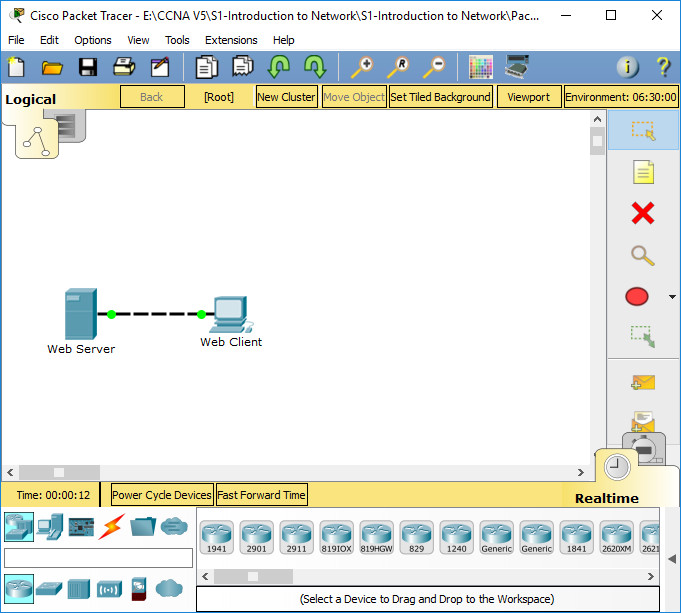The width and height of the screenshot is (681, 613).
Task: Click the [Root] navigation label
Action: 219,97
